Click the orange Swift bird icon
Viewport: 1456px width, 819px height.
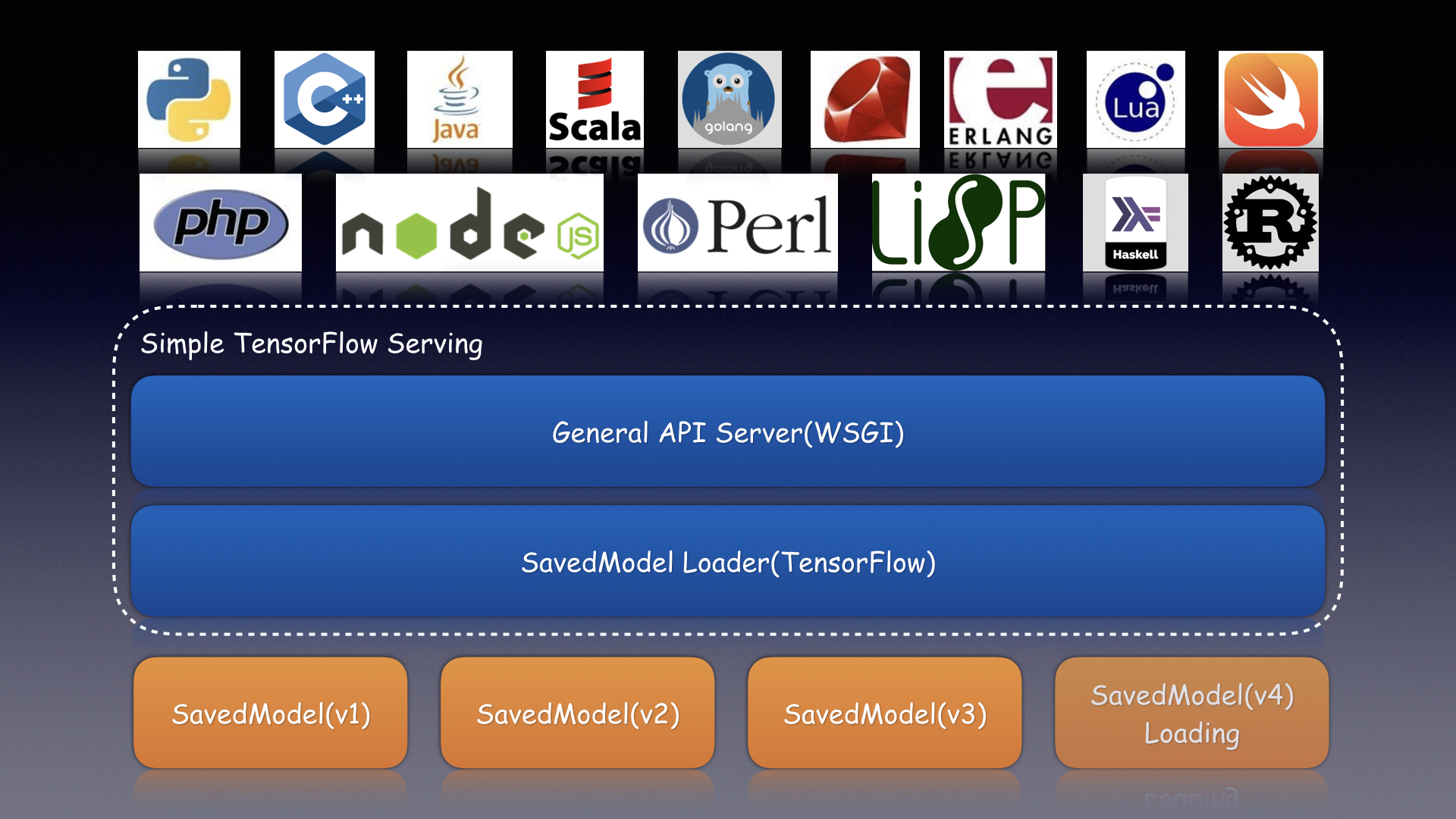click(x=1270, y=99)
